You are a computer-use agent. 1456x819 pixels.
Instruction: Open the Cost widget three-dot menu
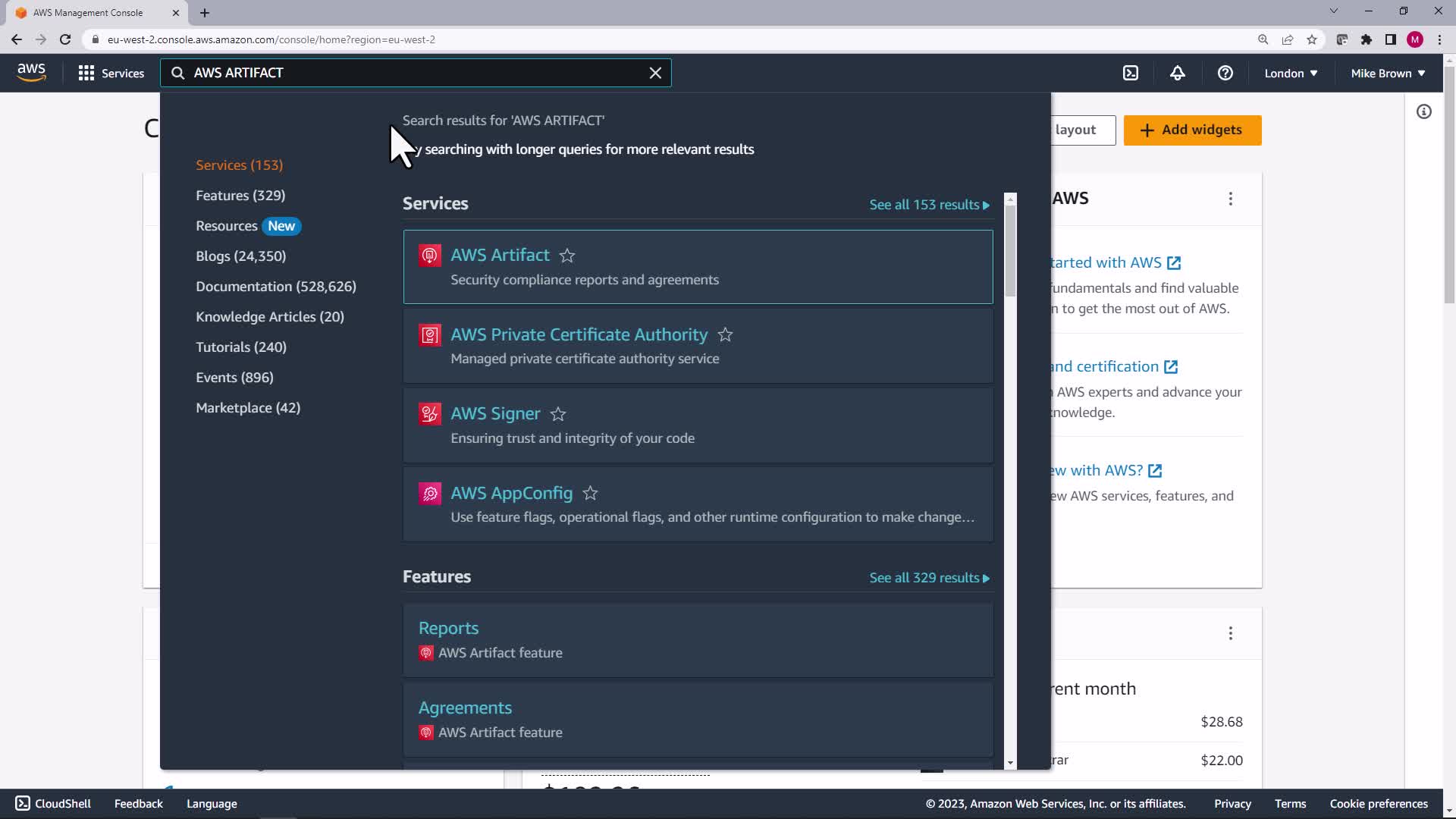1230,633
